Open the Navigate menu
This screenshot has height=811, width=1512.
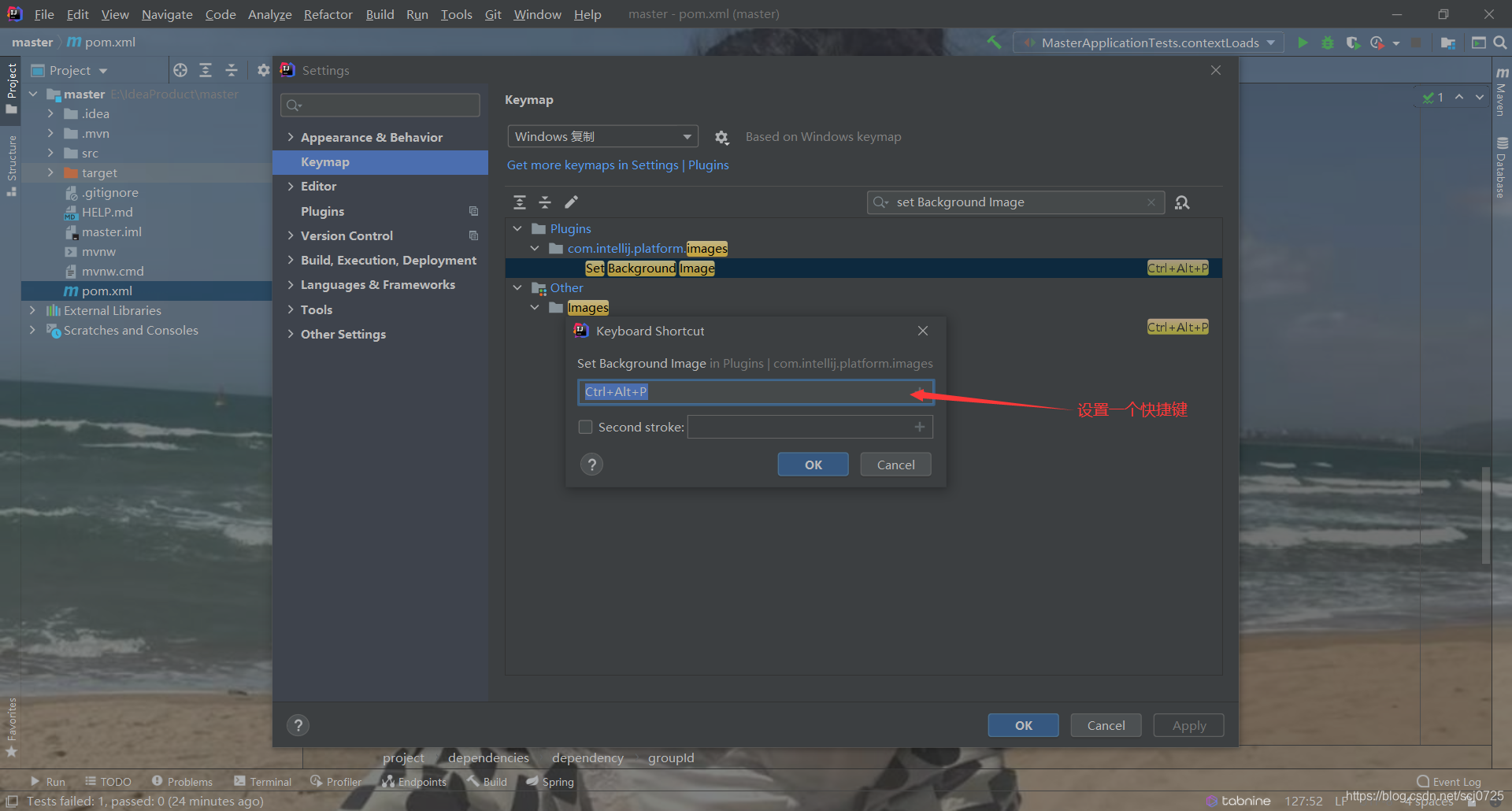(167, 14)
